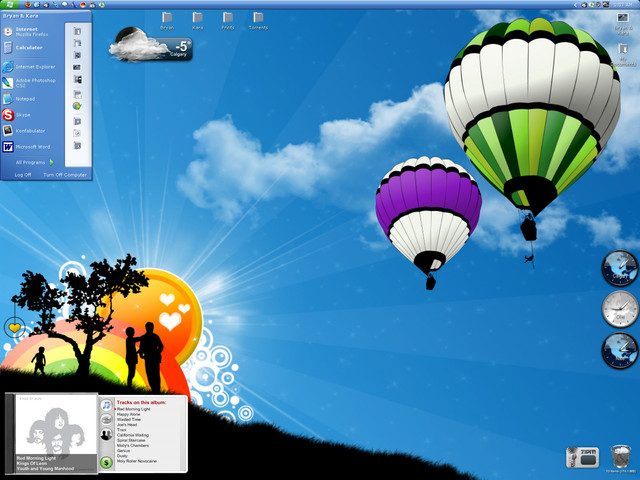Image resolution: width=640 pixels, height=480 pixels.
Task: Select track 'Holy Roller Novocaine'
Action: pos(137,461)
